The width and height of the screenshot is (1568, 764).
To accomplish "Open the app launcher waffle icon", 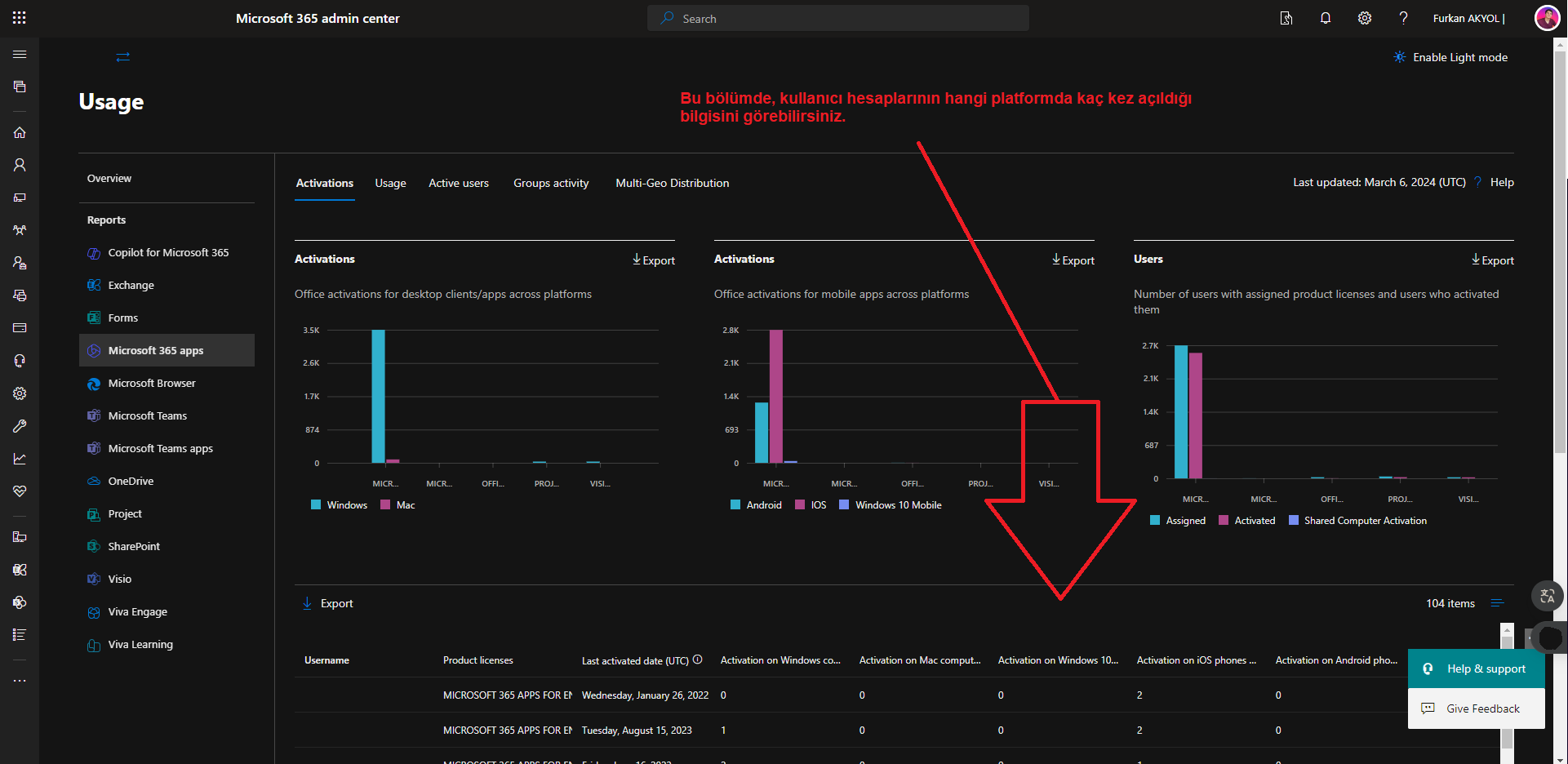I will pyautogui.click(x=20, y=18).
